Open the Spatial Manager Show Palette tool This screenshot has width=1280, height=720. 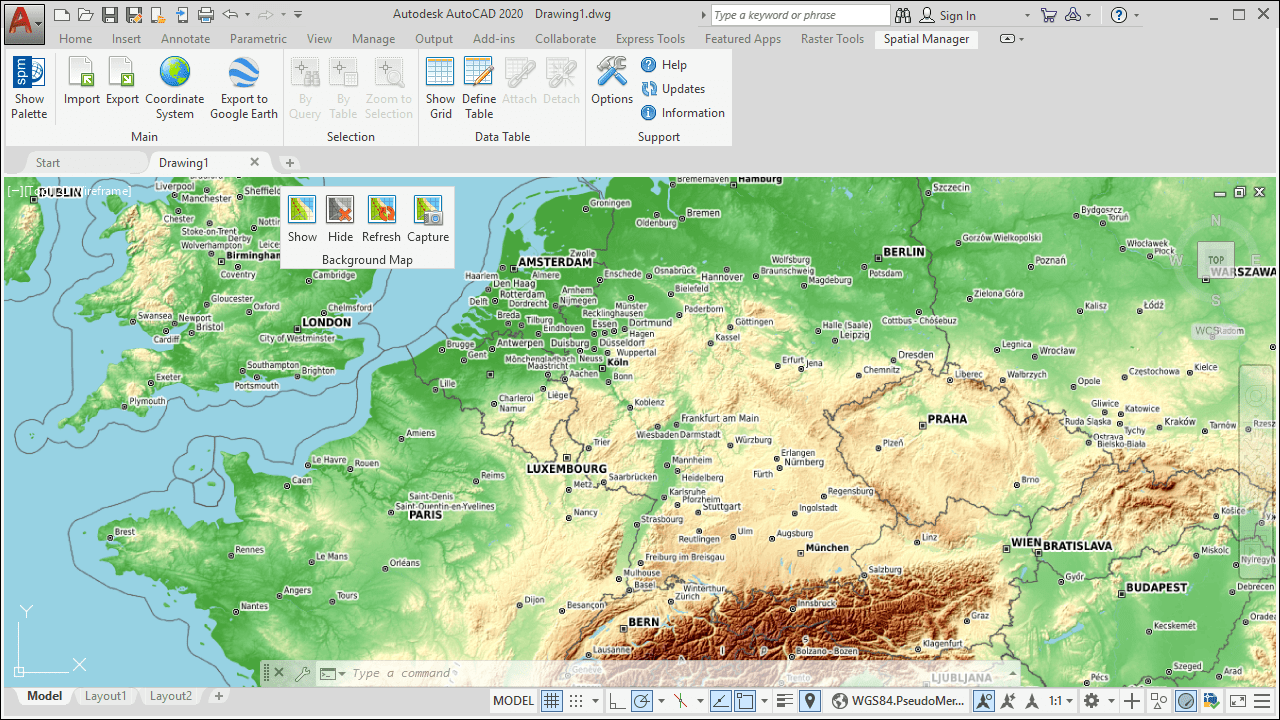click(x=29, y=88)
